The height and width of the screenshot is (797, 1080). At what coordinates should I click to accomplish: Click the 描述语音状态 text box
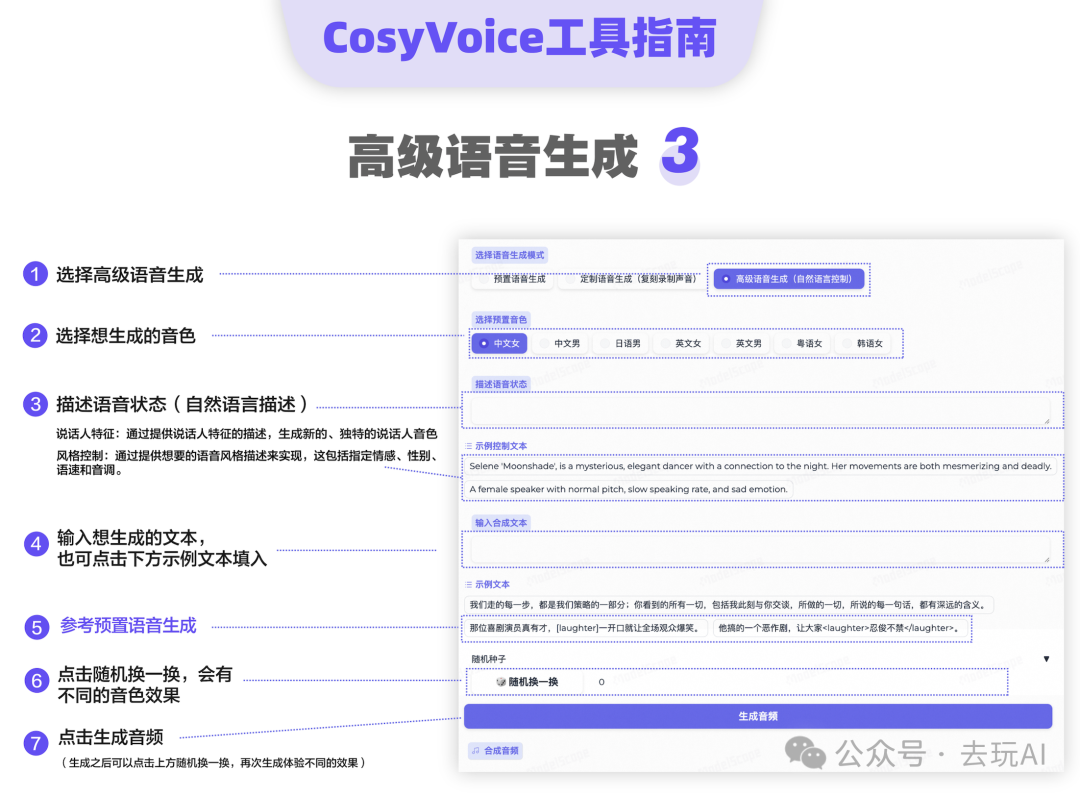coord(760,411)
